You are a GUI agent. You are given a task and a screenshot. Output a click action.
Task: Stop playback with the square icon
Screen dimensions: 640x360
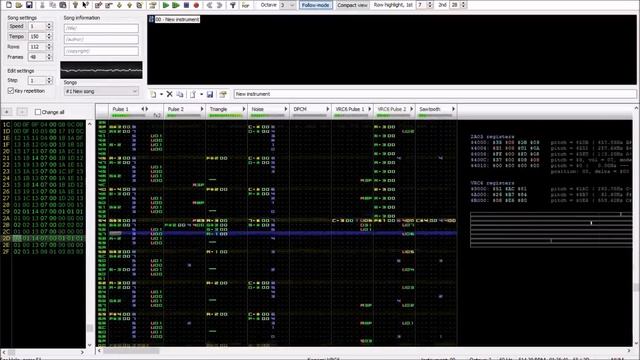[x=186, y=5]
